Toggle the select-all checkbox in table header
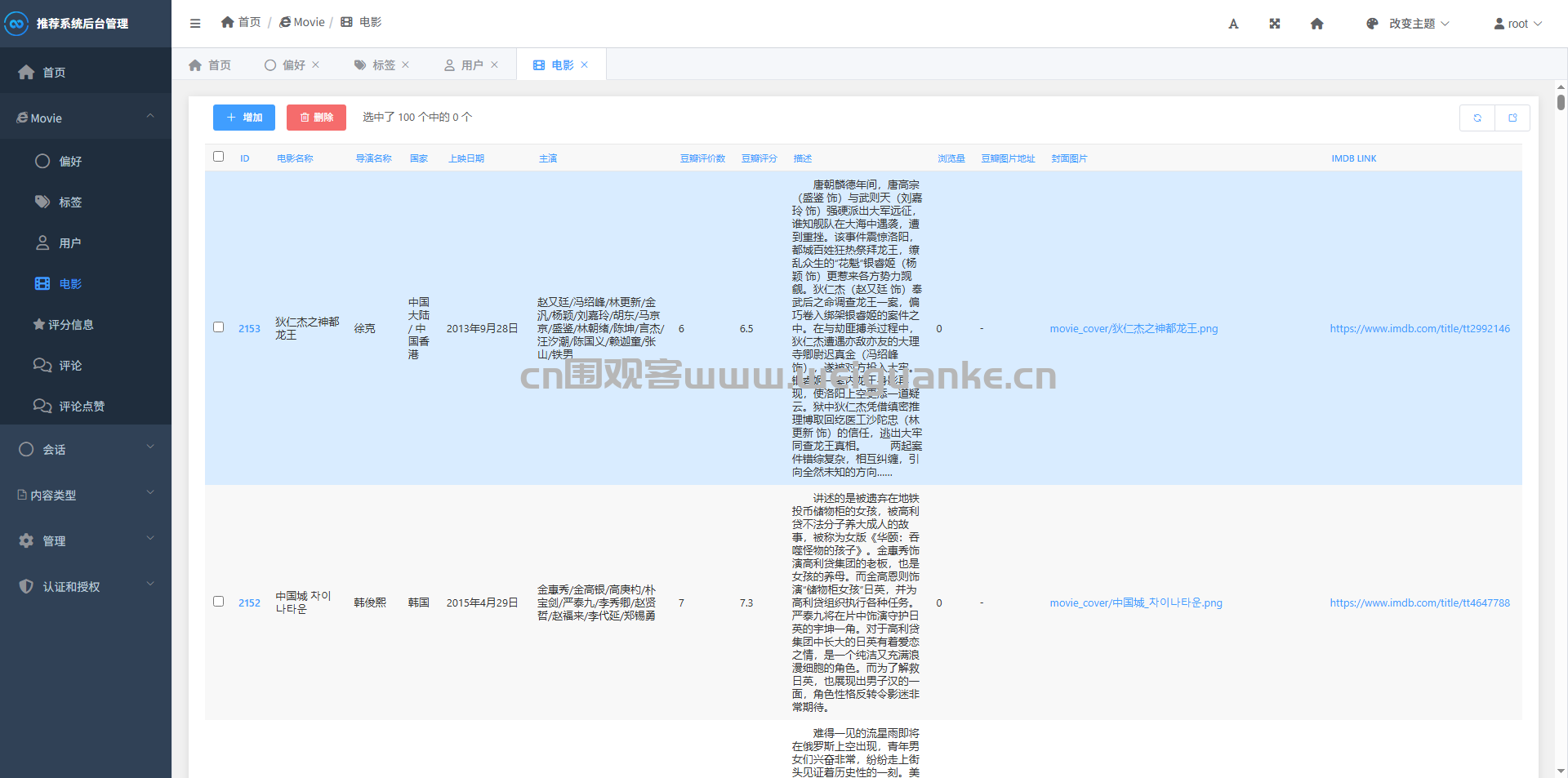The image size is (1568, 778). pos(218,157)
